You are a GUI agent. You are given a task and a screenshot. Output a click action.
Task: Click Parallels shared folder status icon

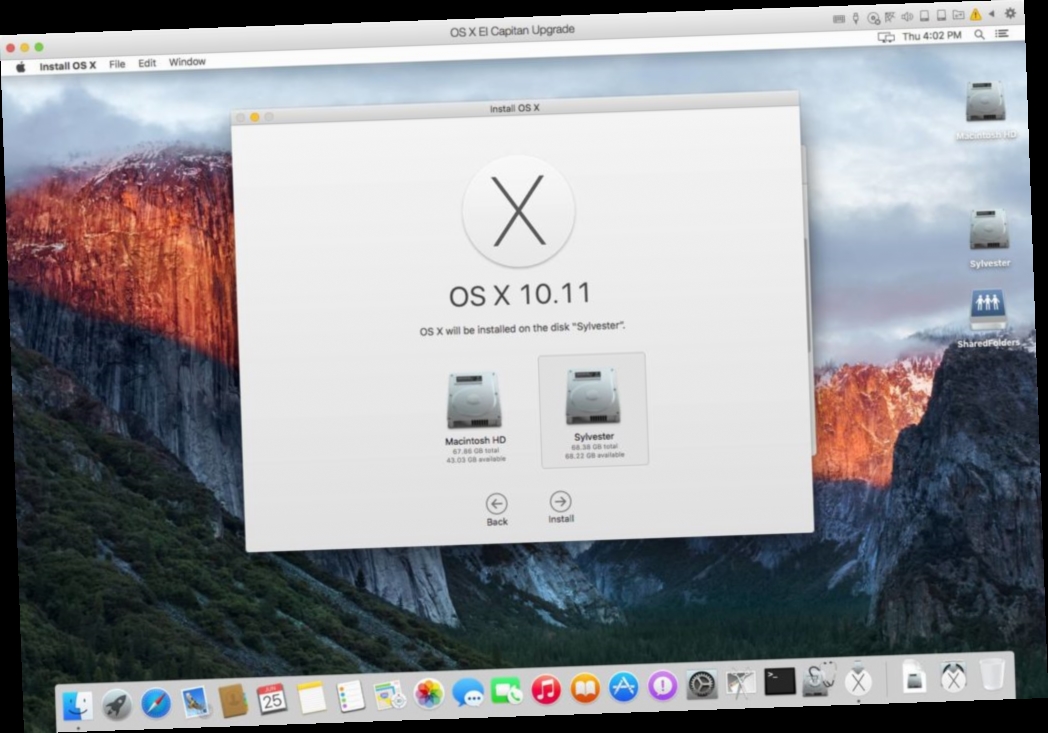958,15
